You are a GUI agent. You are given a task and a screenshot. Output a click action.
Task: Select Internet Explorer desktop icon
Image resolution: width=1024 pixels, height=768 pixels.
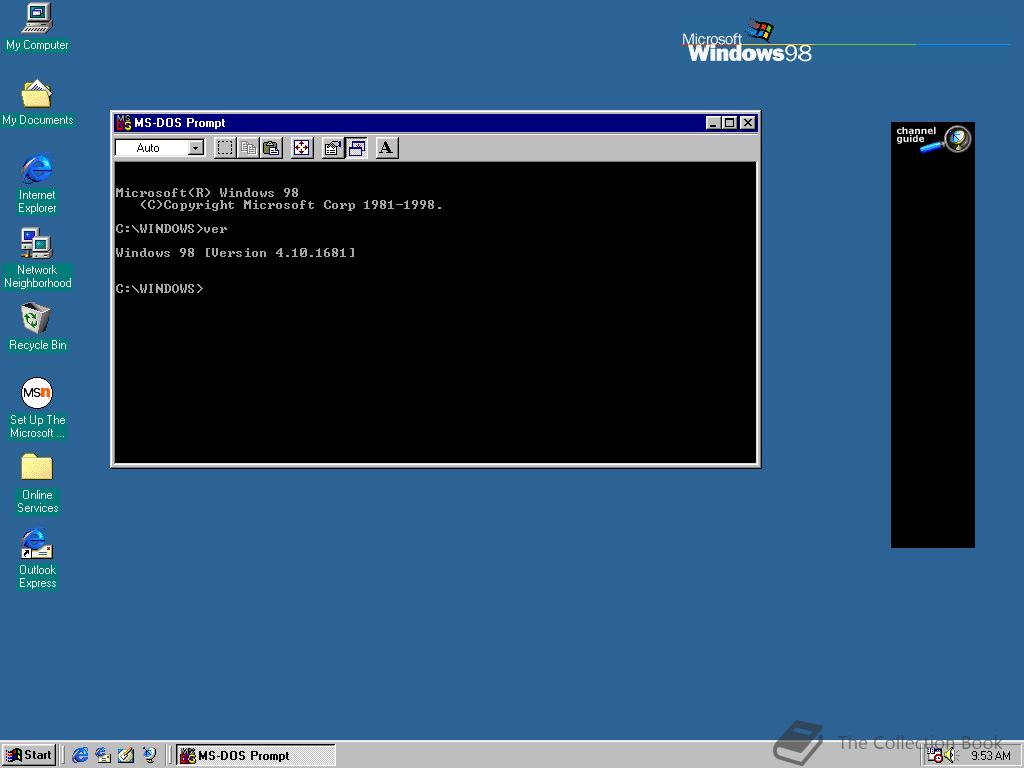coord(37,185)
